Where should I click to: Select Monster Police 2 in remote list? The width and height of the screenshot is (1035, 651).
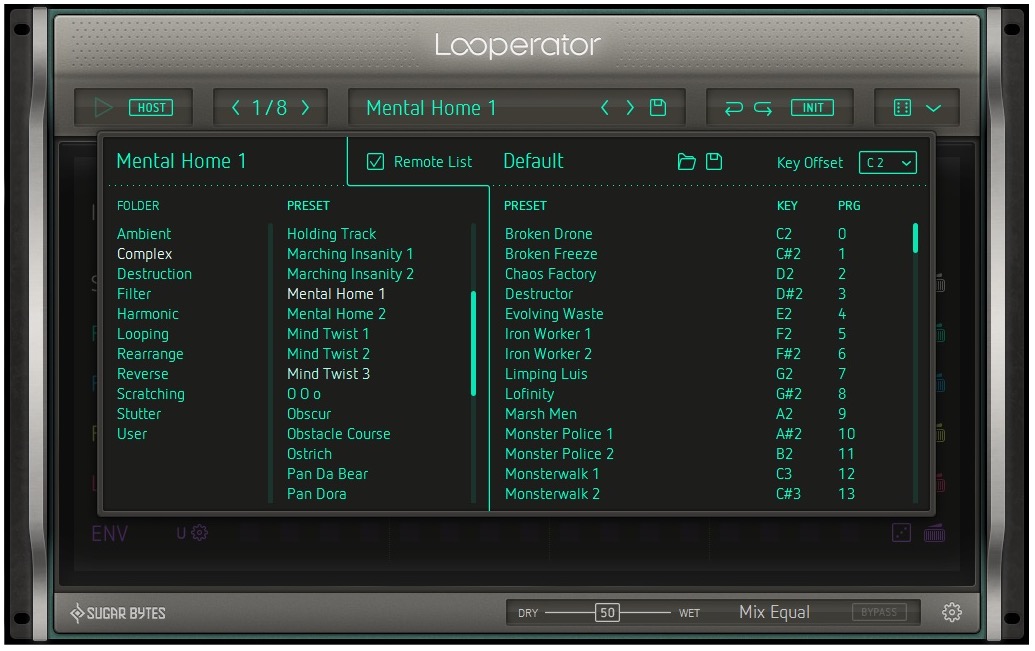point(559,454)
